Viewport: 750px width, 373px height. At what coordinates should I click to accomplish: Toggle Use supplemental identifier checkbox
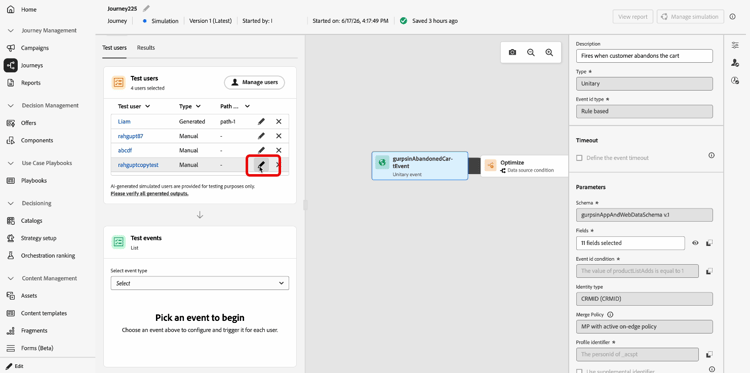[579, 371]
